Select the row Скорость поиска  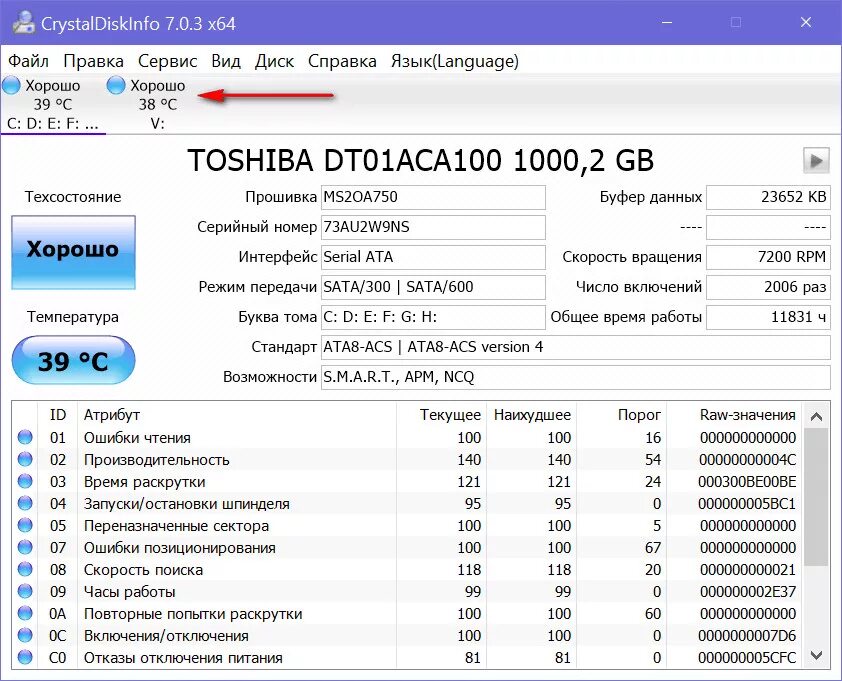tap(407, 569)
